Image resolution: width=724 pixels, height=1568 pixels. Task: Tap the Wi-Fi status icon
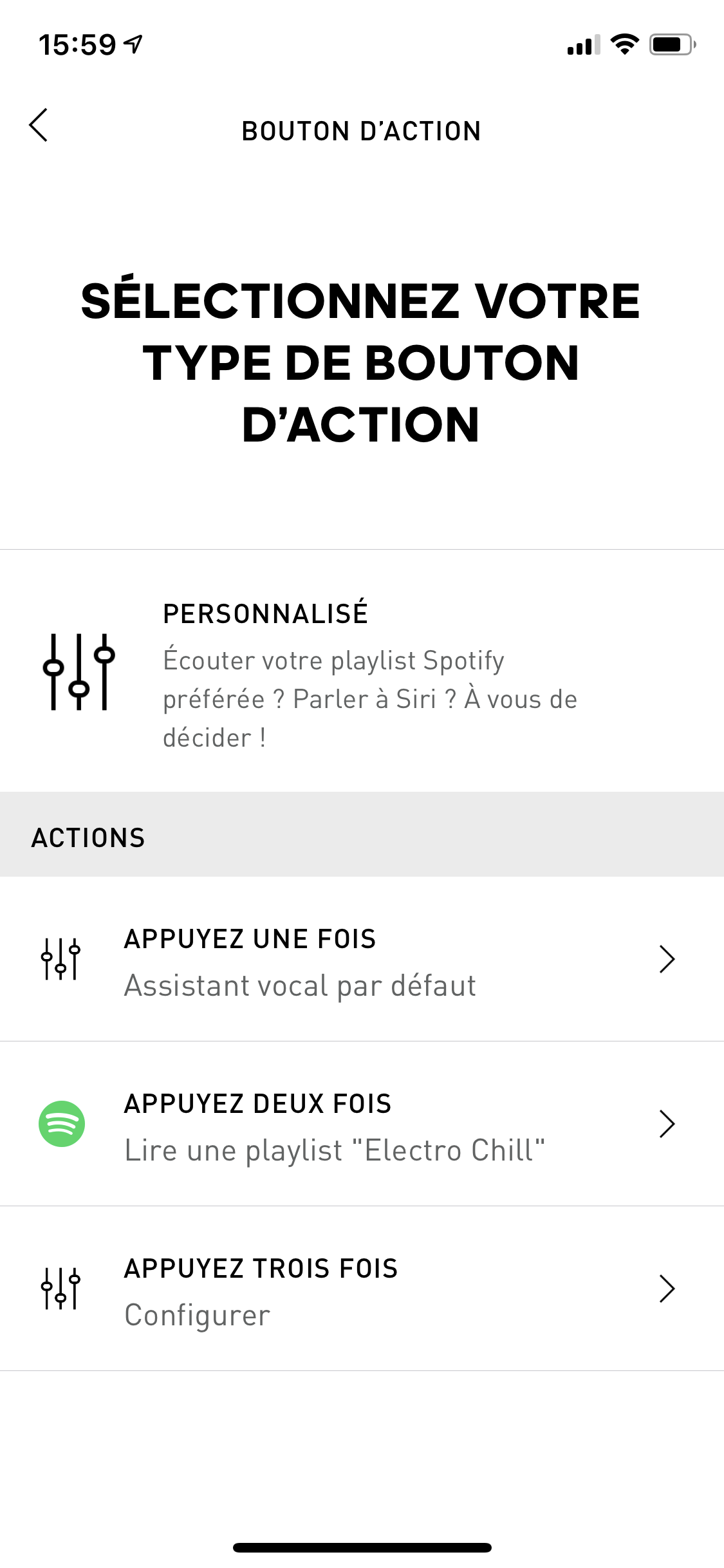pyautogui.click(x=624, y=44)
